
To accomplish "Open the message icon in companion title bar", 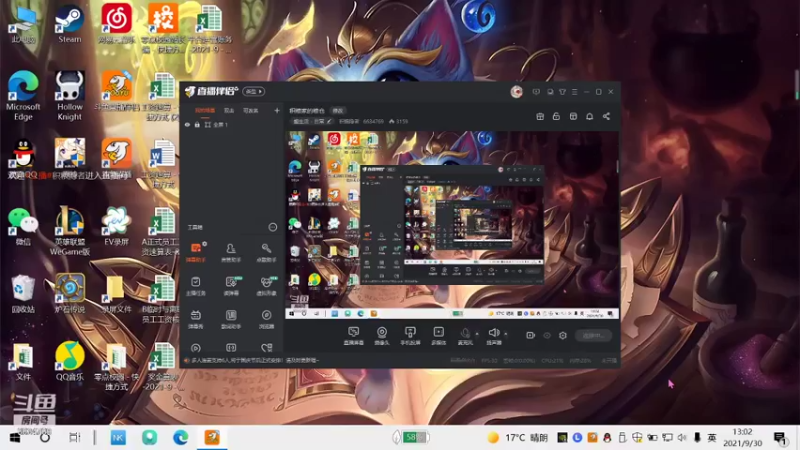I will click(536, 92).
